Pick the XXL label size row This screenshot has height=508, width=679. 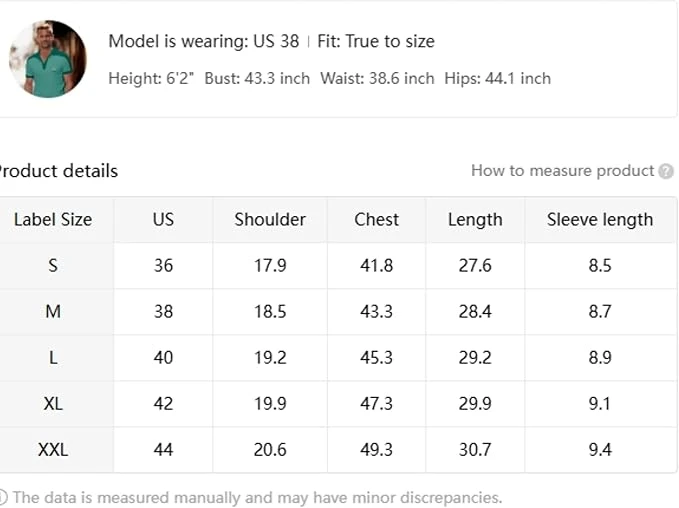53,450
